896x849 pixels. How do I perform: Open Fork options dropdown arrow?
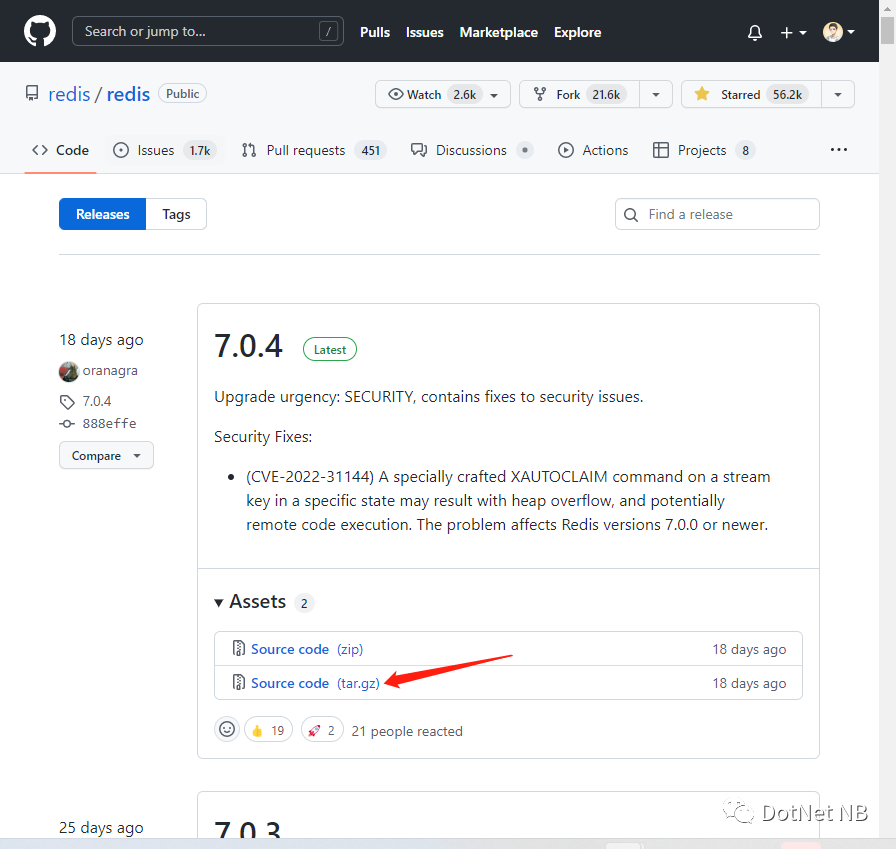click(x=656, y=94)
